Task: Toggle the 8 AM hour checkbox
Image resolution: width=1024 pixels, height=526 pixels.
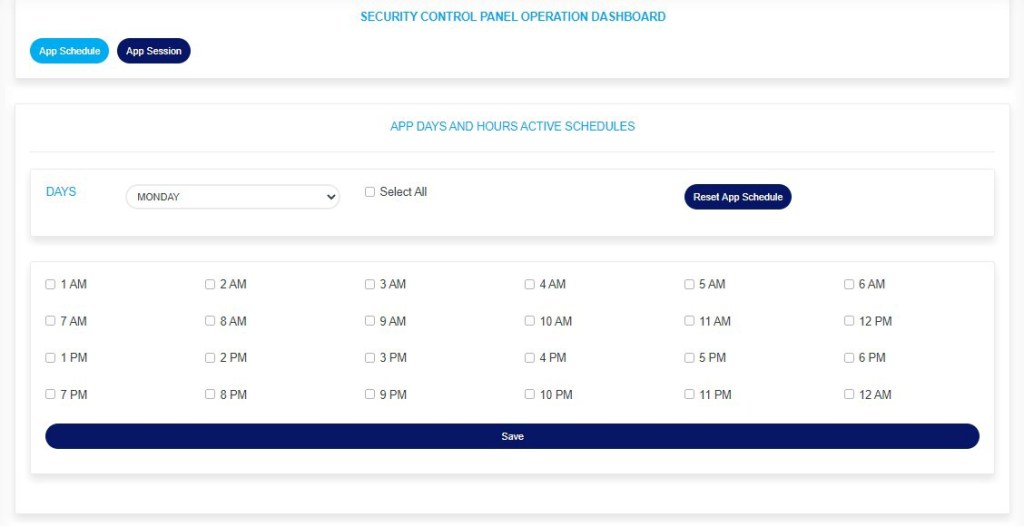Action: 210,321
